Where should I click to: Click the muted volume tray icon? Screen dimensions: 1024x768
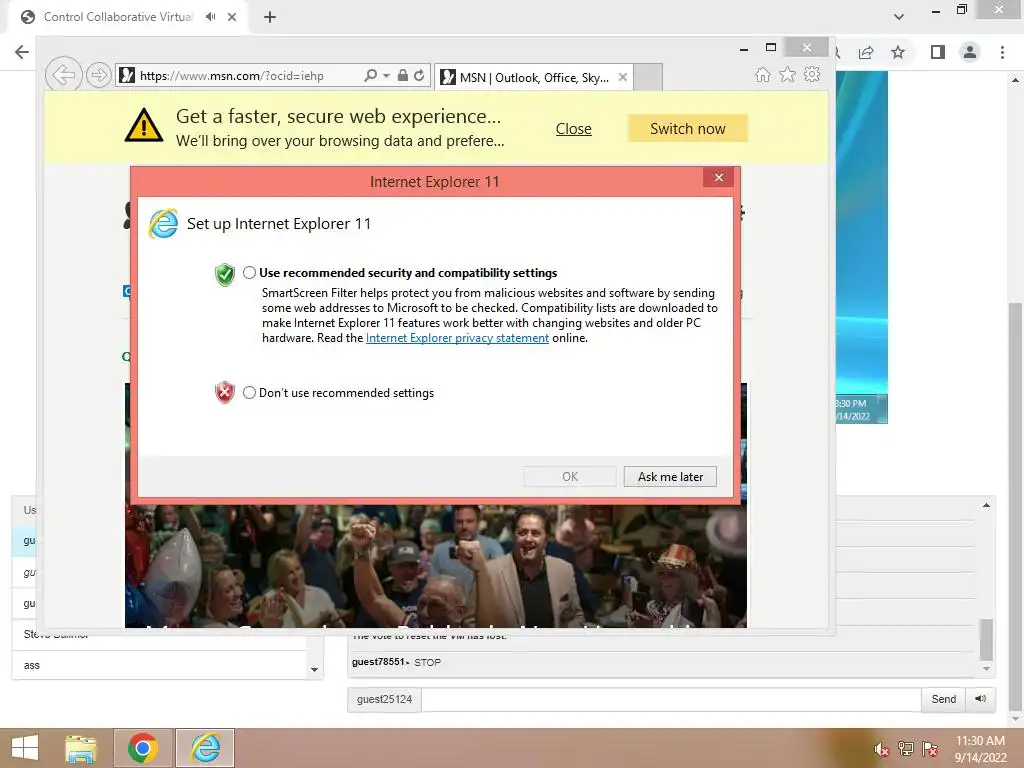[x=881, y=749]
